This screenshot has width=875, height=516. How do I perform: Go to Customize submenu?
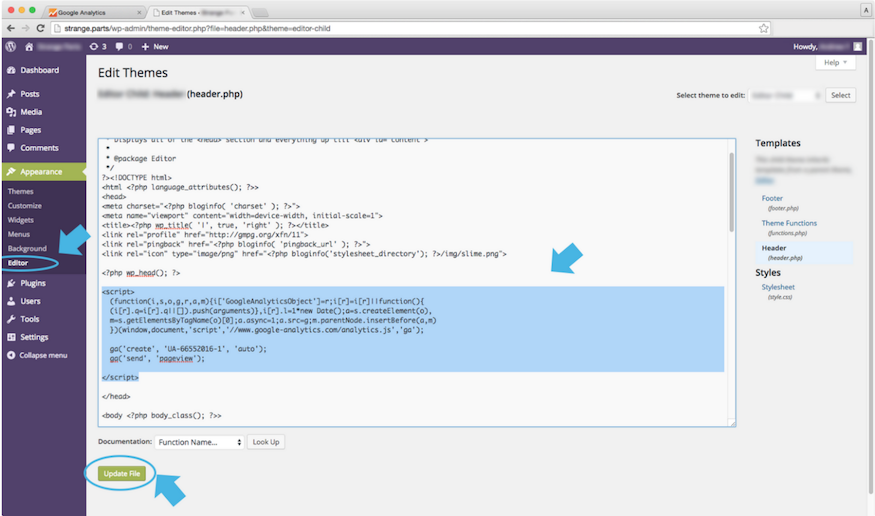click(25, 205)
